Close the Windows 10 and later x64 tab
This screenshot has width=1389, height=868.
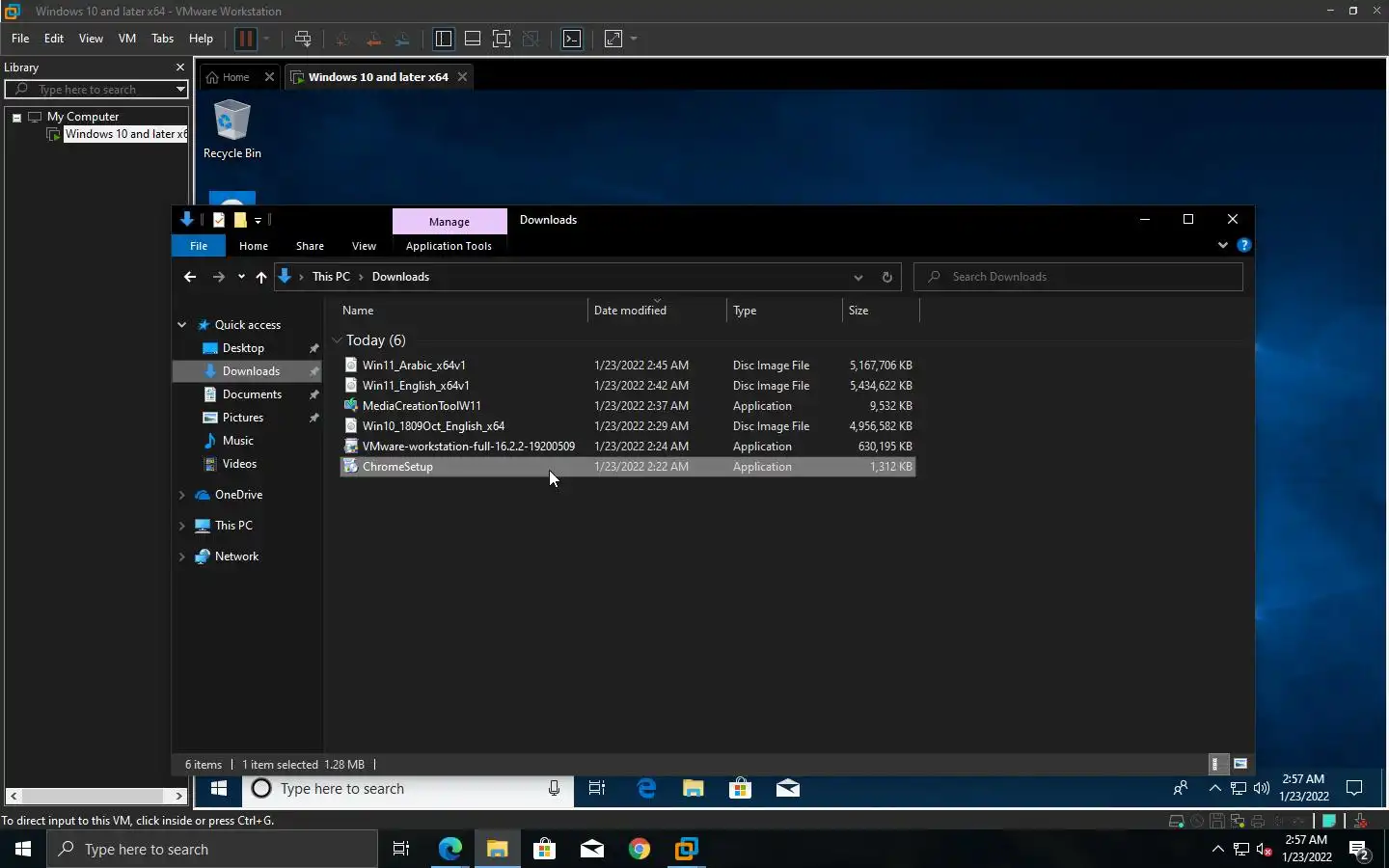[x=463, y=77]
